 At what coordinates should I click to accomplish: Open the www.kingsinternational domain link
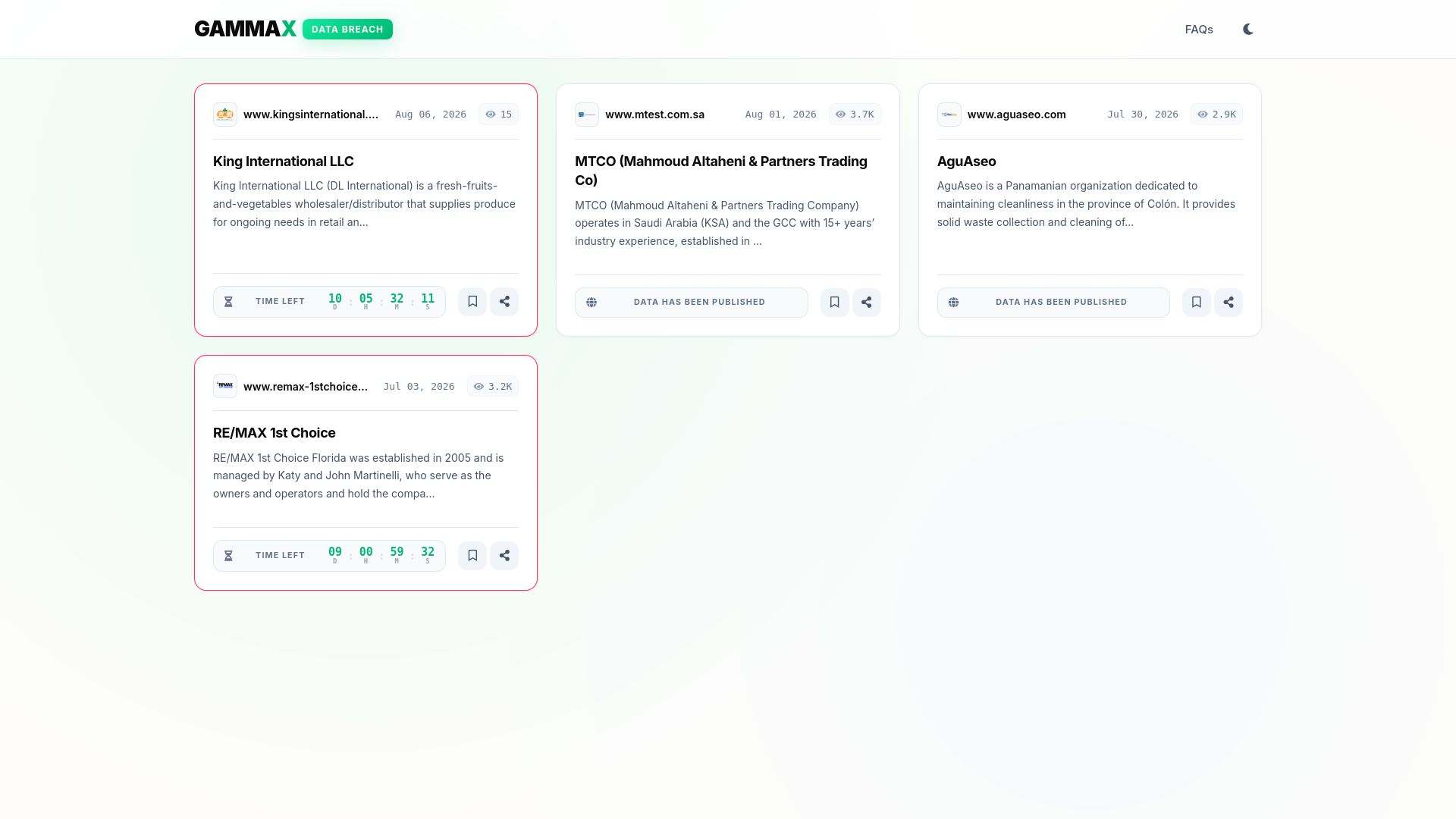tap(311, 115)
